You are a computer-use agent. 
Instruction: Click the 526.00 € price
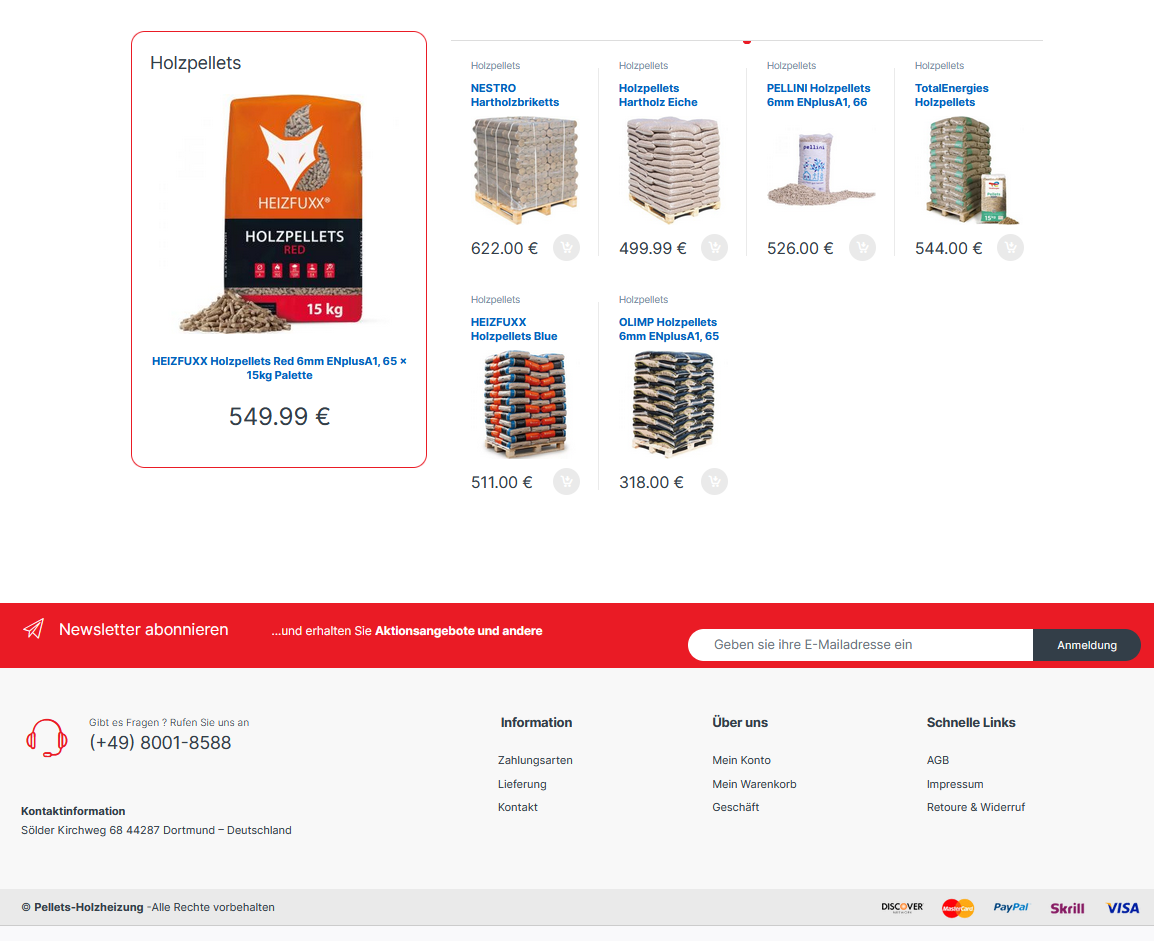800,248
